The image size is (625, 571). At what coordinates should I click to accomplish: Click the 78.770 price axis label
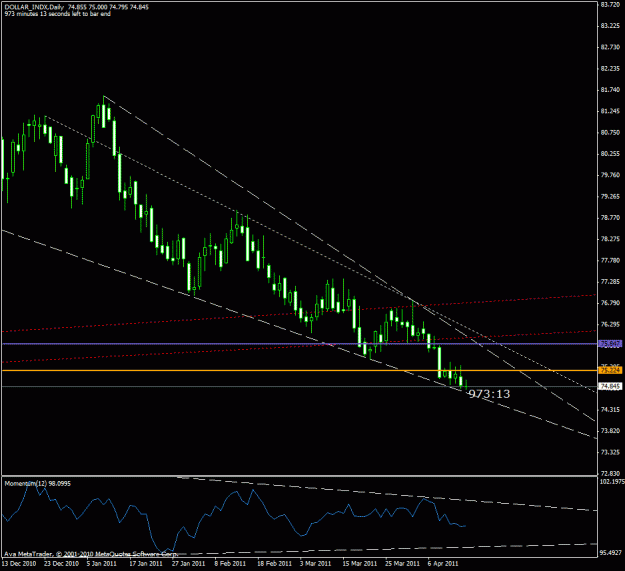tap(610, 218)
